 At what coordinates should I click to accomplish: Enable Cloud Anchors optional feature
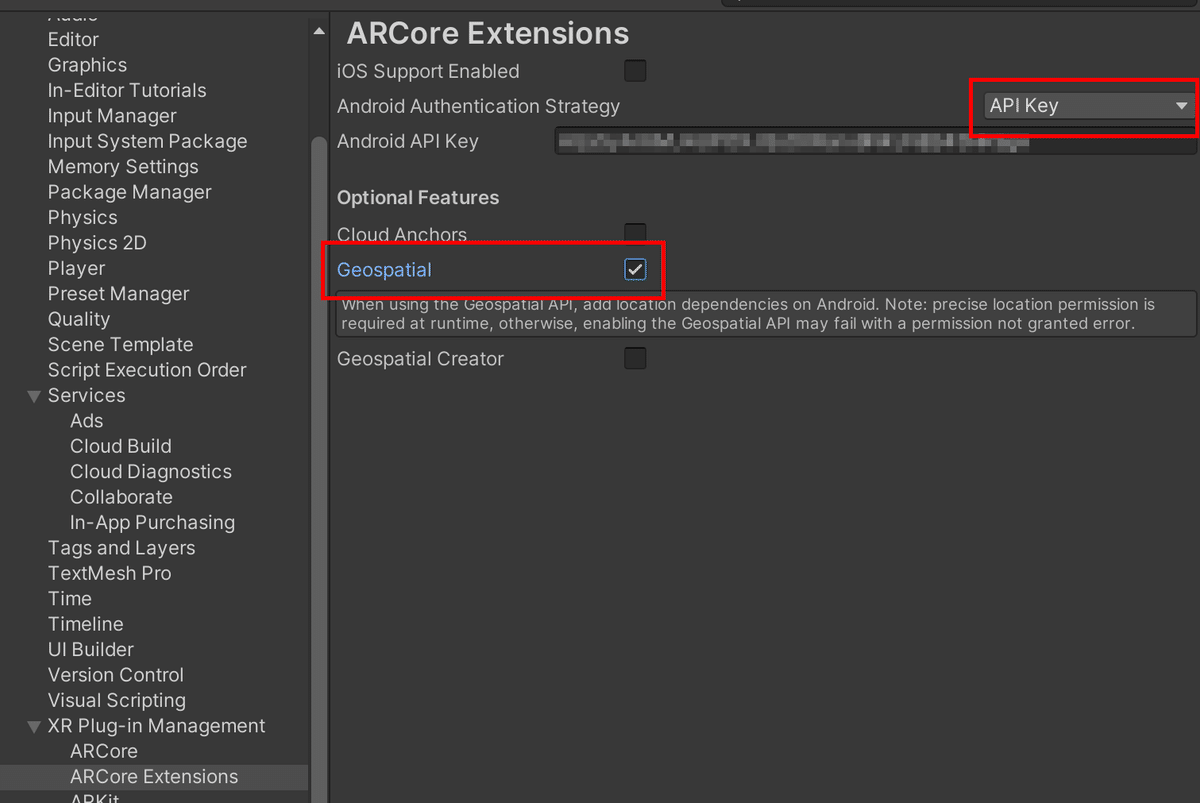635,233
